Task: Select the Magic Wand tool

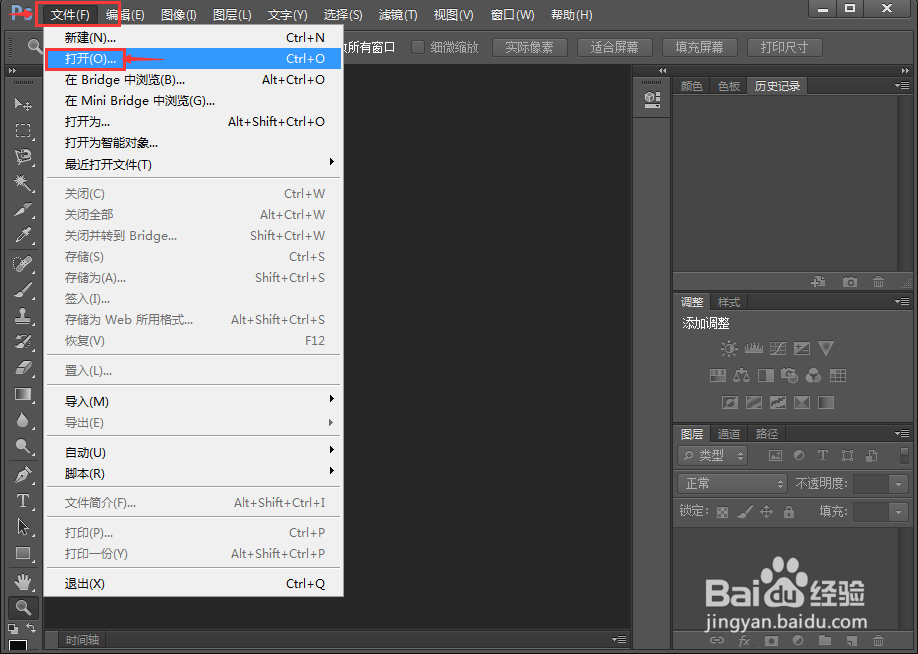Action: pyautogui.click(x=23, y=183)
